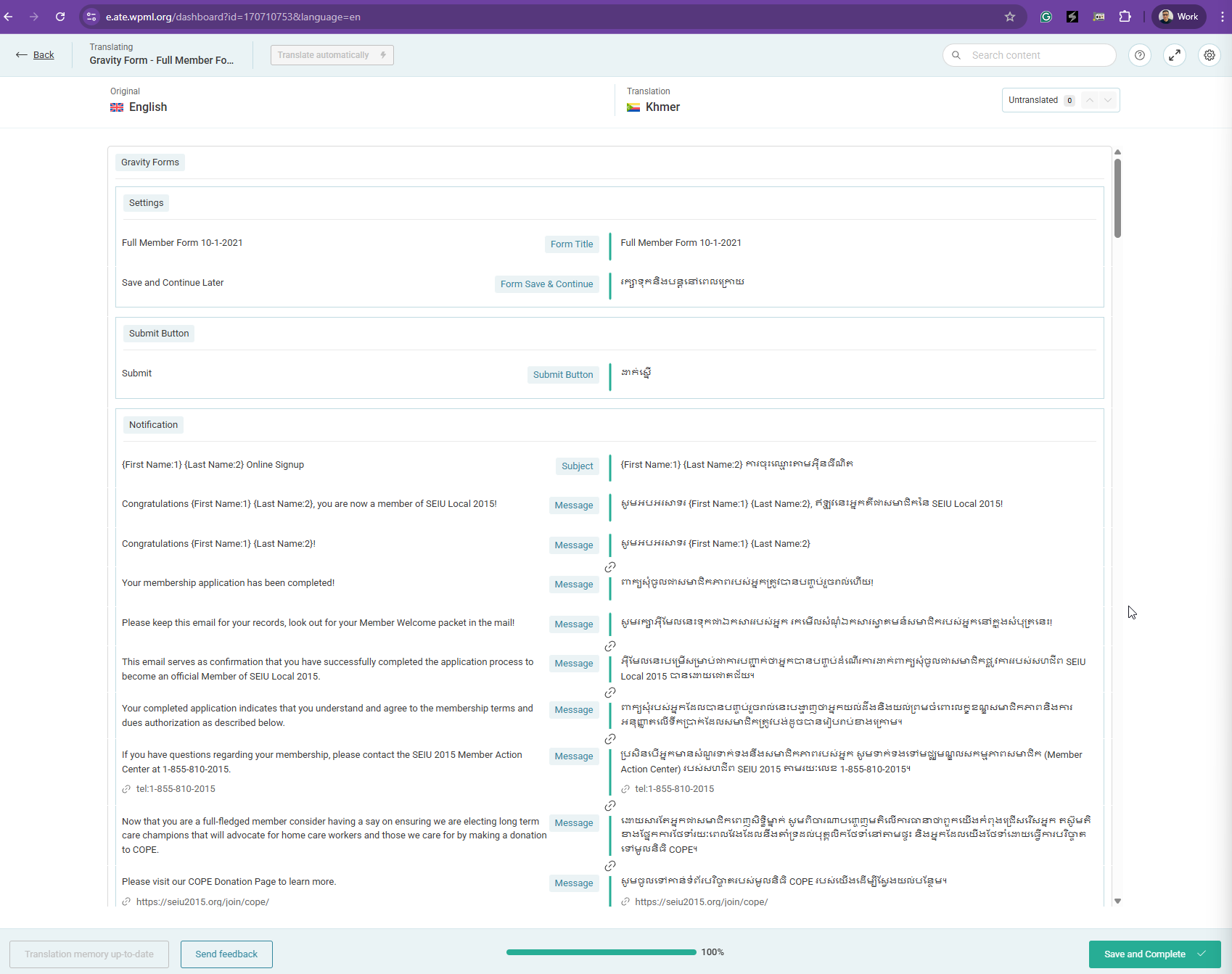Click the original tel:1-855-810-2015 link icon

127,789
